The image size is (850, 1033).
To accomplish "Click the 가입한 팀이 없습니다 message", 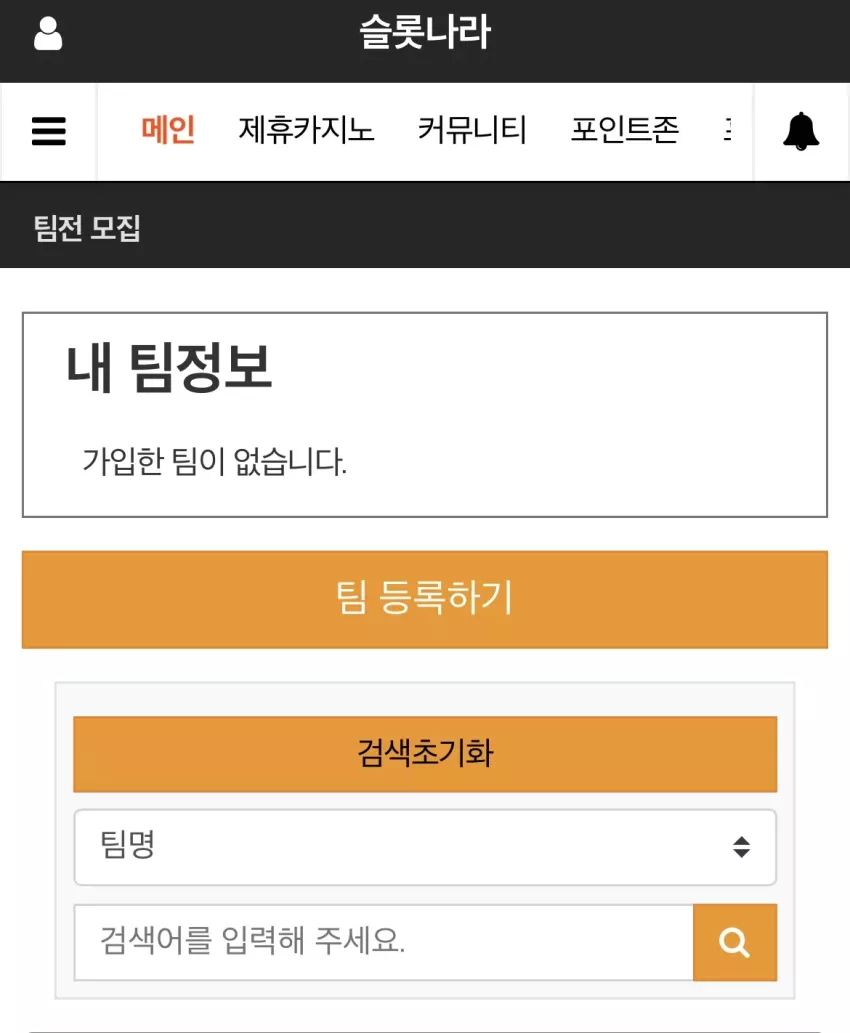I will pyautogui.click(x=214, y=461).
